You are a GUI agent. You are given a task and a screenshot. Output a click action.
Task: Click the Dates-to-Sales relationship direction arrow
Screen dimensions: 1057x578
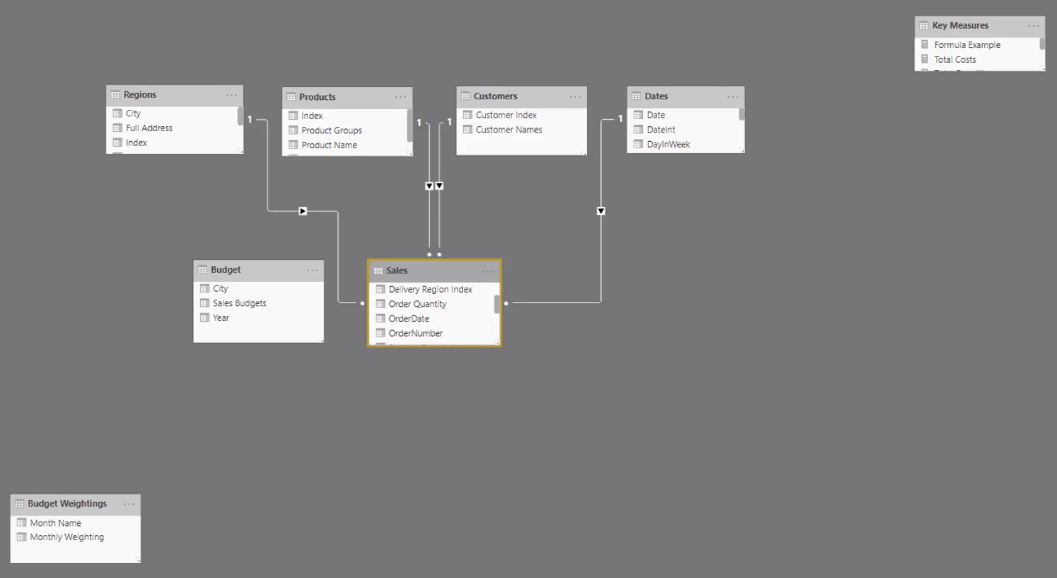[601, 211]
